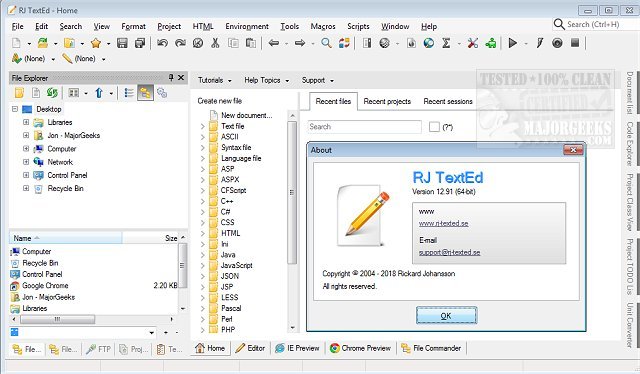Click the Cut scissors toolbar icon
Screen dimensions: 640x374
point(215,43)
